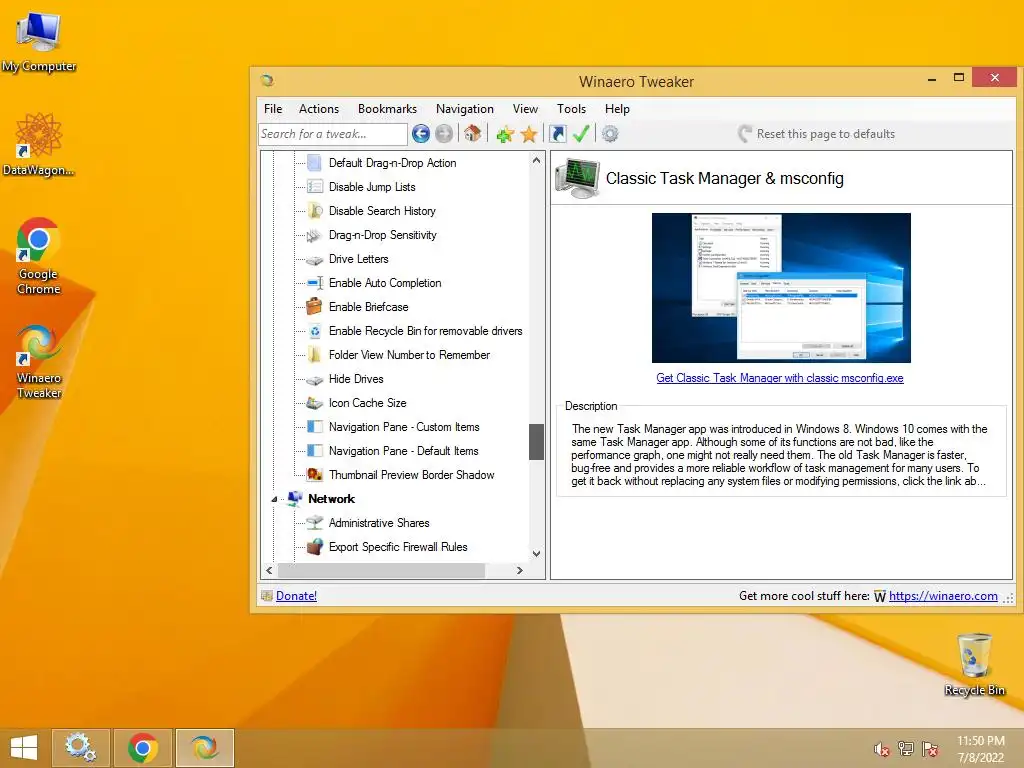The image size is (1024, 768).
Task: Click tree scrollbar down arrow
Action: [536, 554]
